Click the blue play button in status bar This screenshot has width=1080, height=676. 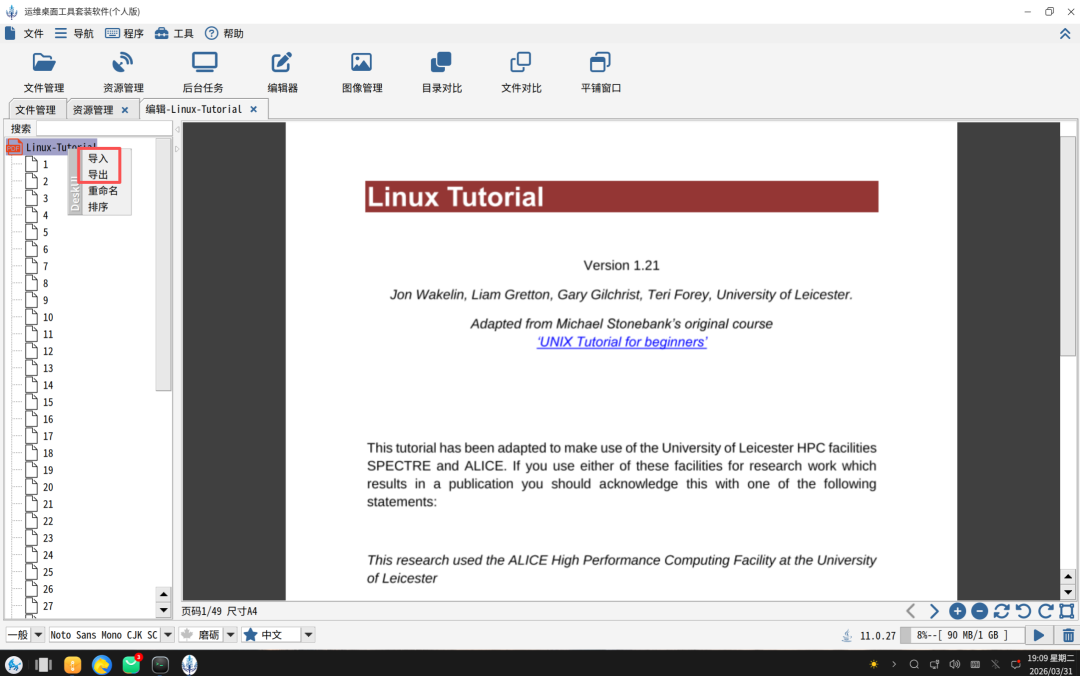[x=1039, y=635]
